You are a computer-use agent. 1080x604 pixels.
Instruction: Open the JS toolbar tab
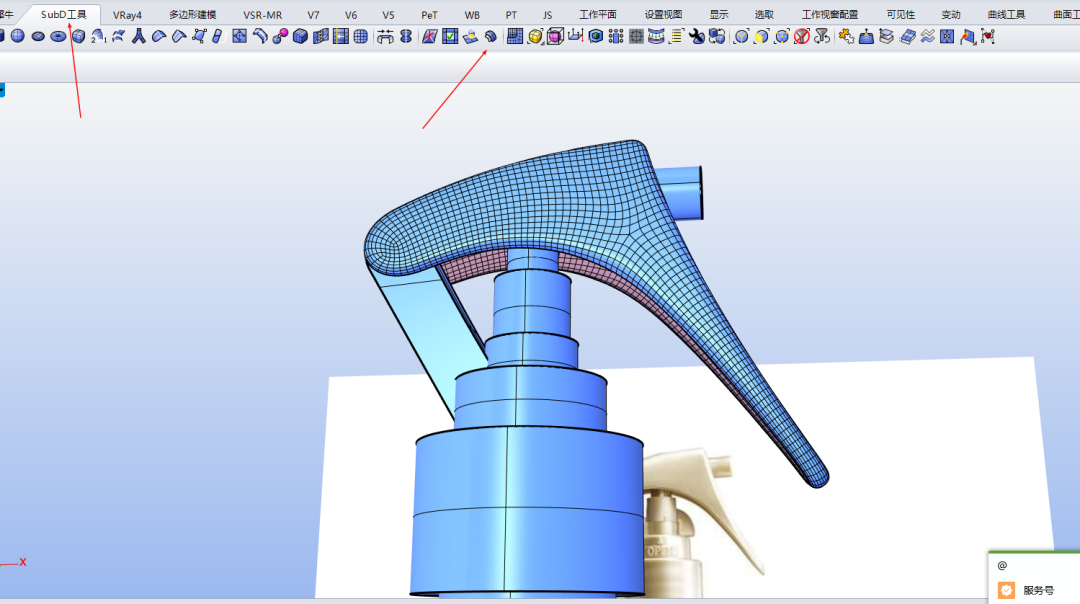(x=547, y=14)
